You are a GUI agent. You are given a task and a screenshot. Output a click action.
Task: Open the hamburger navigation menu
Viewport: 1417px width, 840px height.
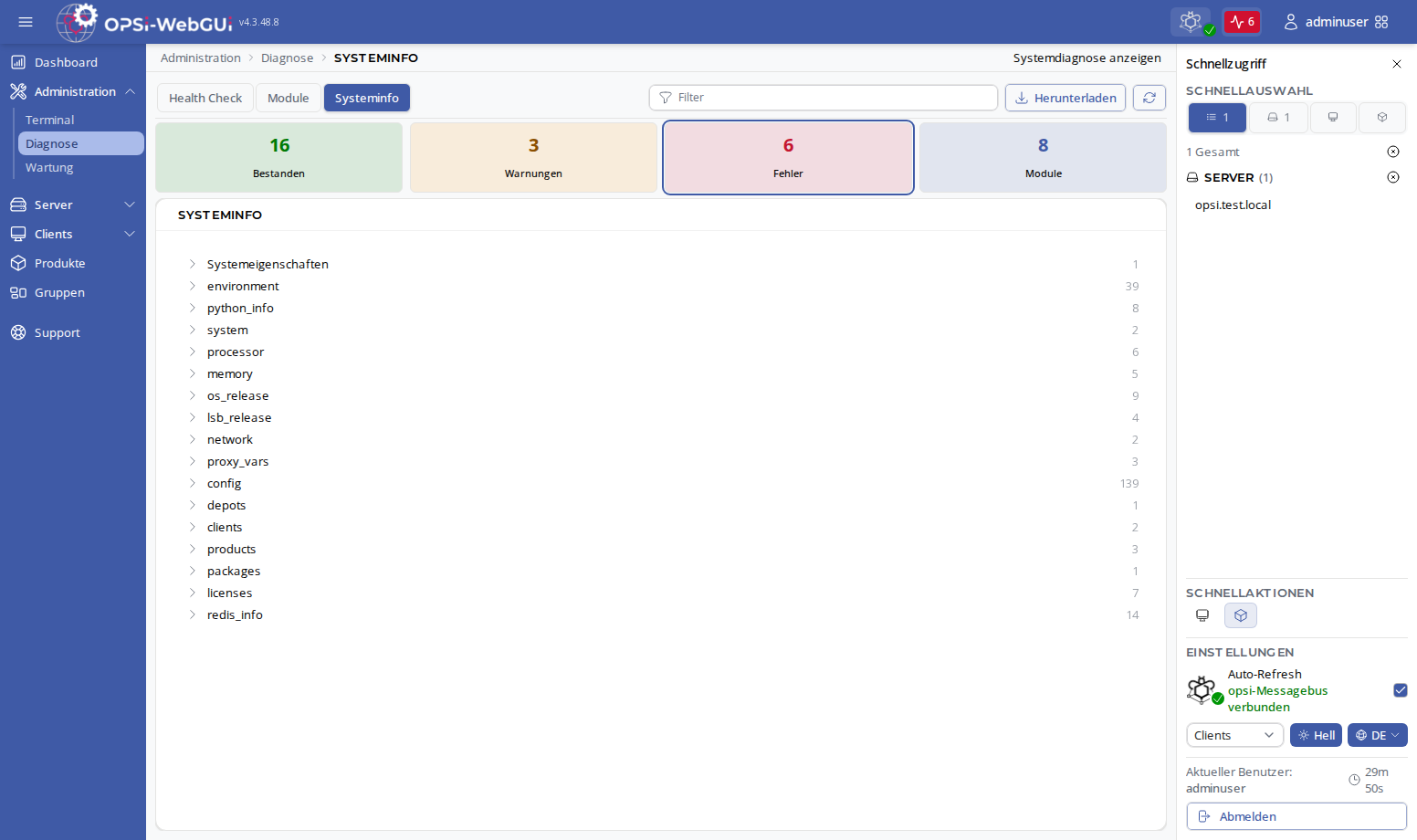[x=26, y=22]
